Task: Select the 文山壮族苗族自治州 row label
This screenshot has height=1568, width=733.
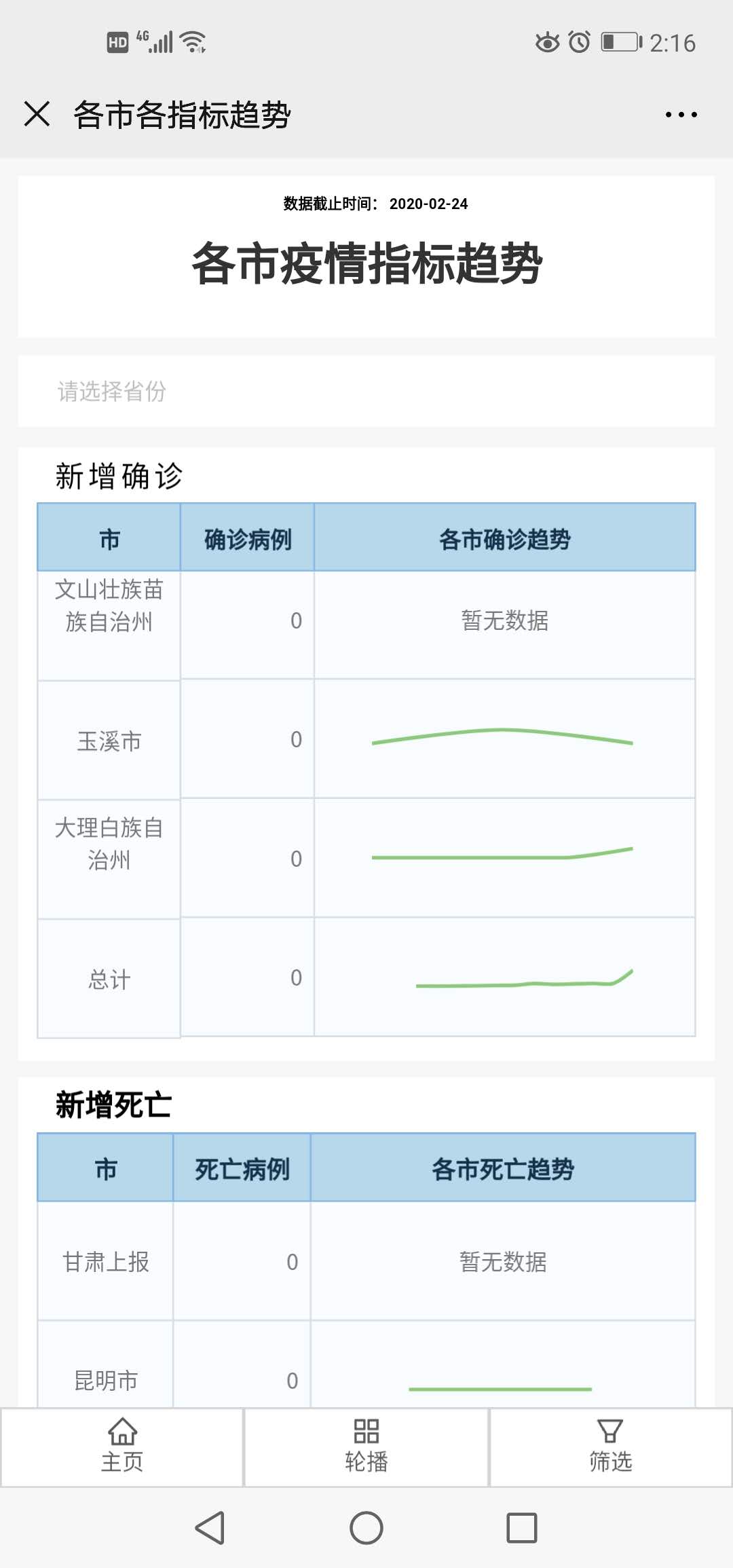Action: [x=109, y=605]
